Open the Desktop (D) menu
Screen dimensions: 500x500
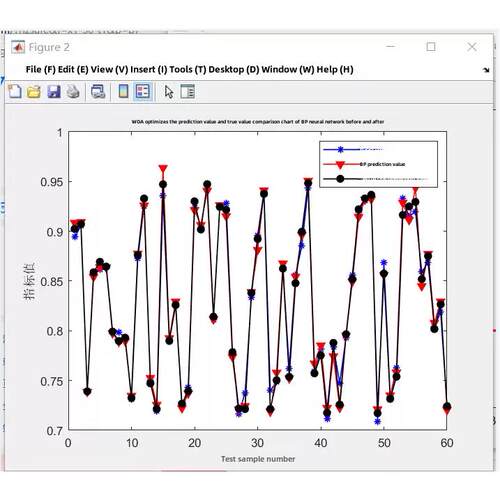click(x=234, y=69)
